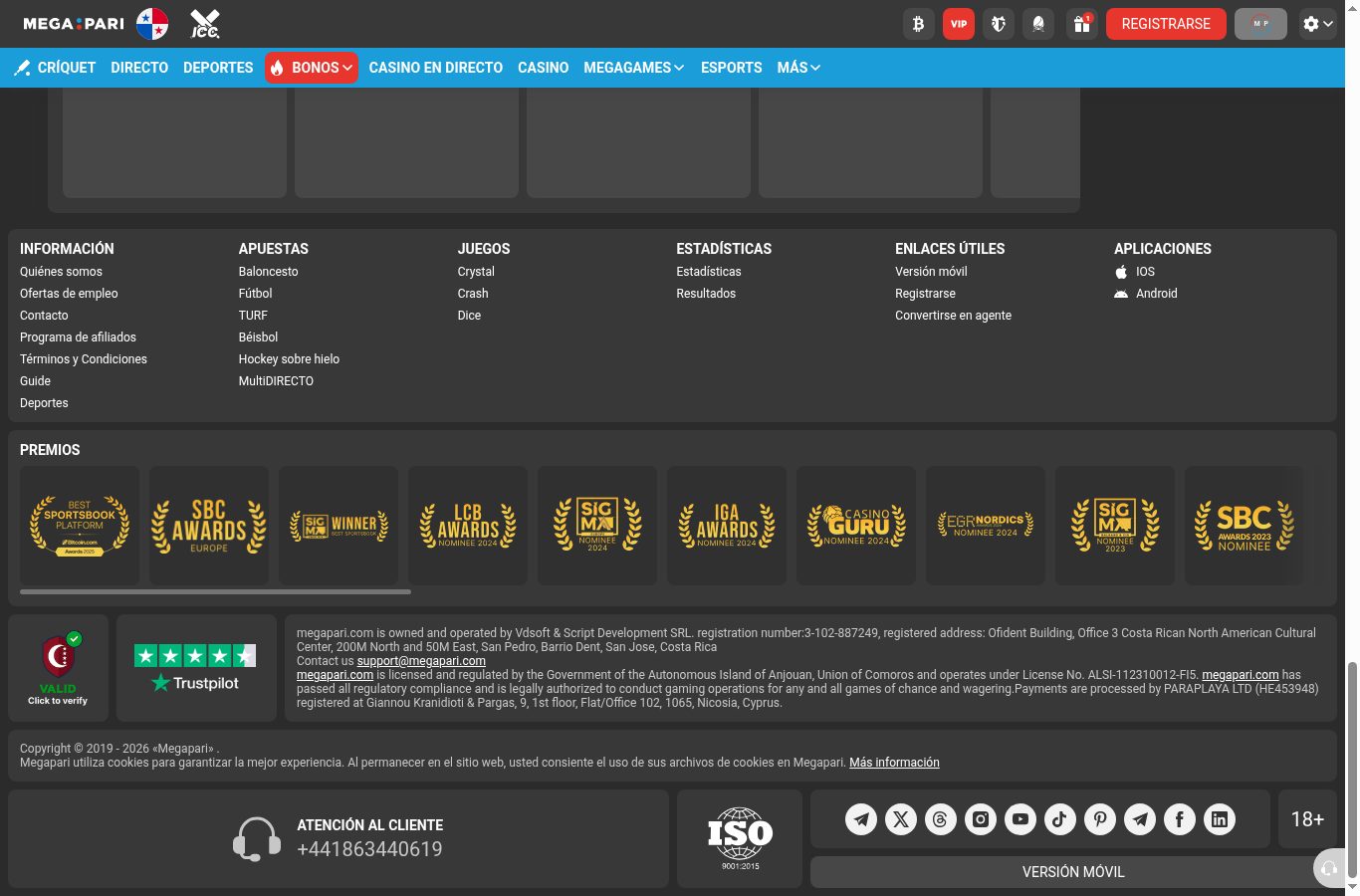1360x896 pixels.
Task: Open the iOS app link
Action: 1135,272
